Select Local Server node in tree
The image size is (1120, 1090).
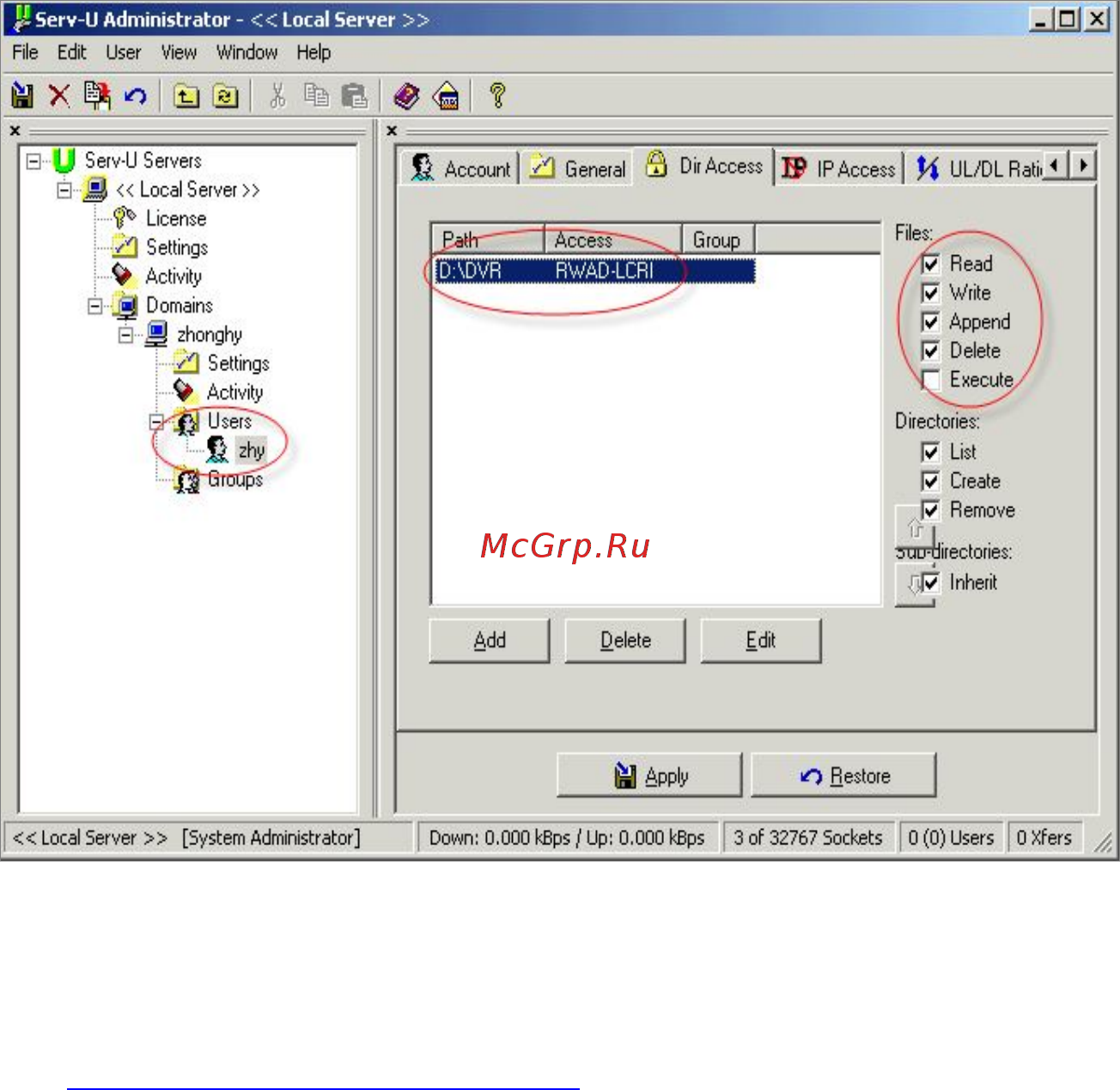(187, 190)
